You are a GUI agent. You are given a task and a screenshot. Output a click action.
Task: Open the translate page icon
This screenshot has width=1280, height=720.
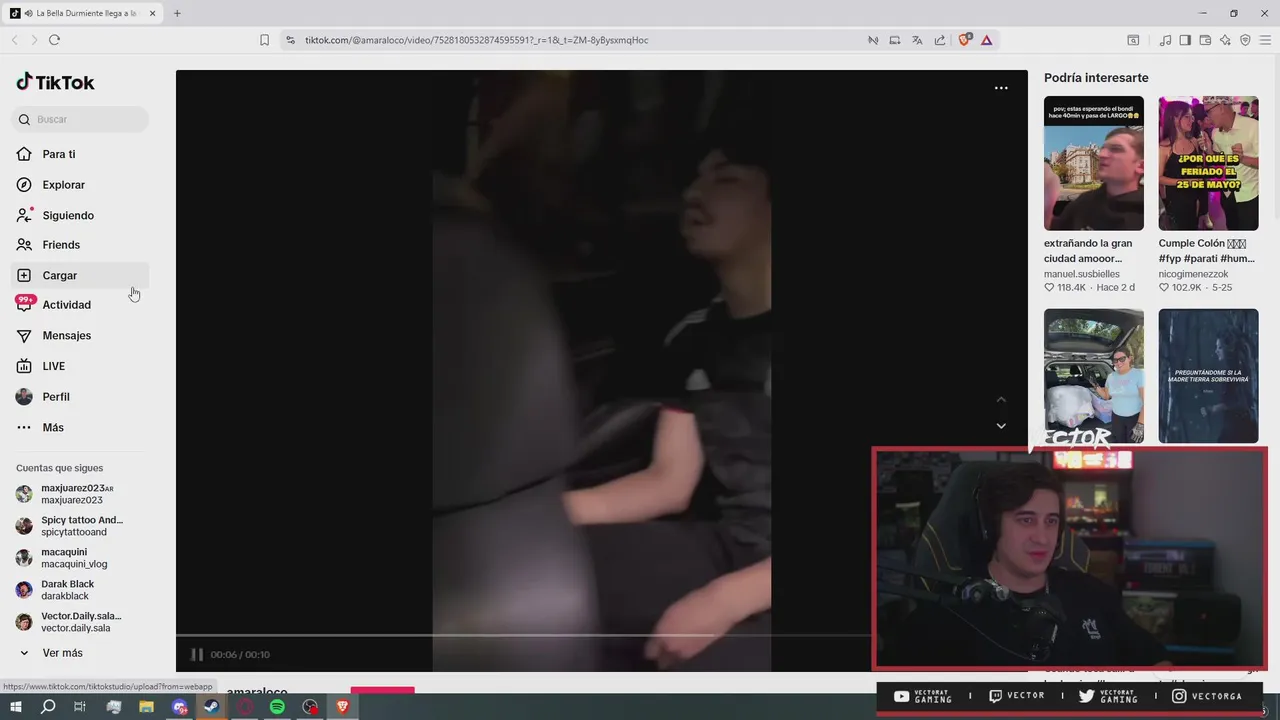pos(917,40)
